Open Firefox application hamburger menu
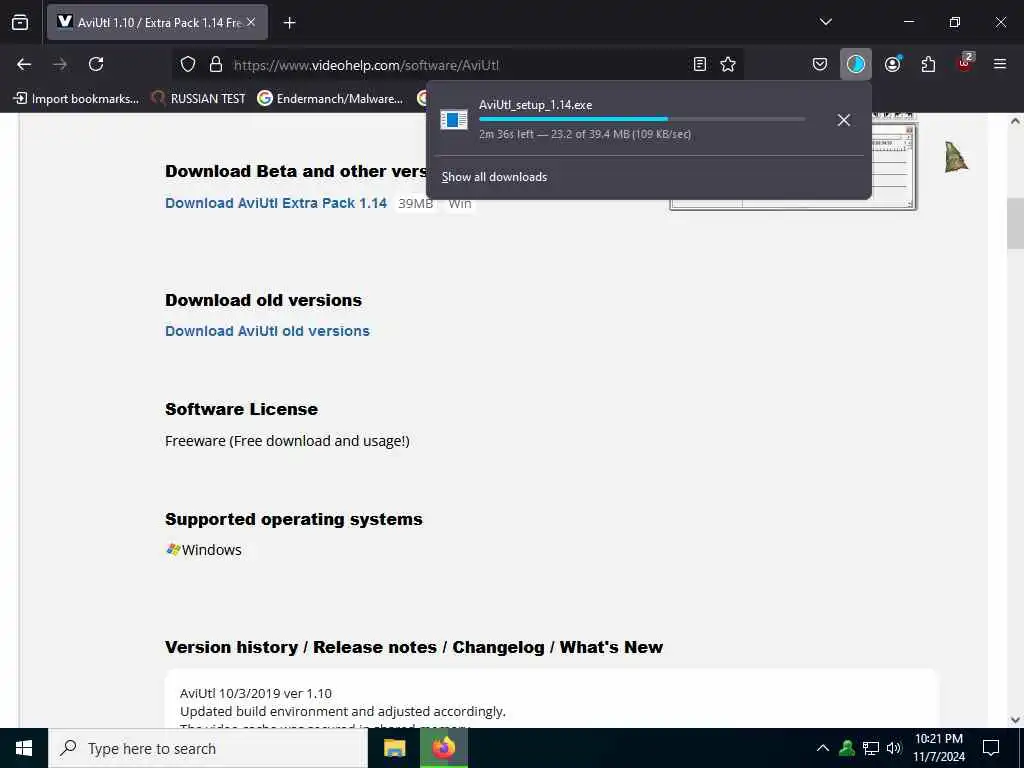Image resolution: width=1024 pixels, height=768 pixels. tap(1000, 64)
